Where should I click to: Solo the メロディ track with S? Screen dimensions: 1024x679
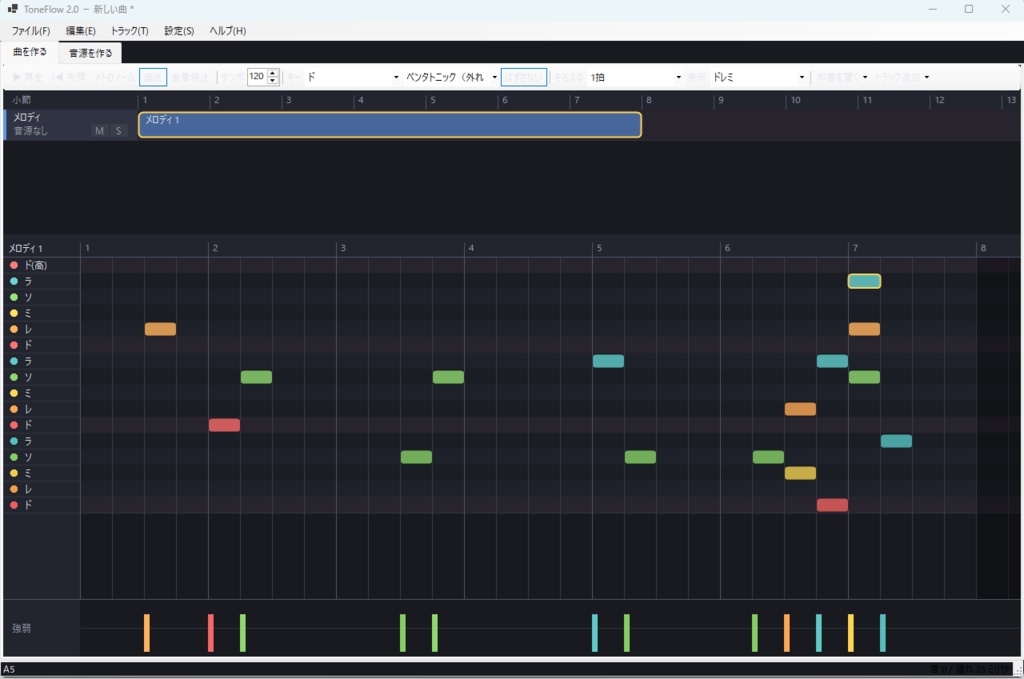pos(118,131)
